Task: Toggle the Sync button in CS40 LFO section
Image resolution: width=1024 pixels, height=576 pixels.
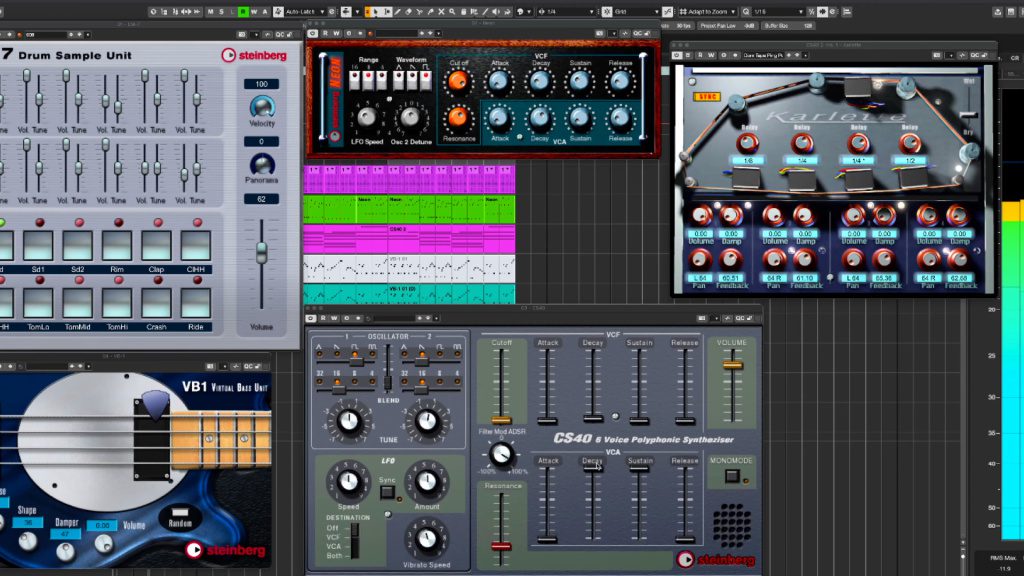Action: pyautogui.click(x=387, y=492)
